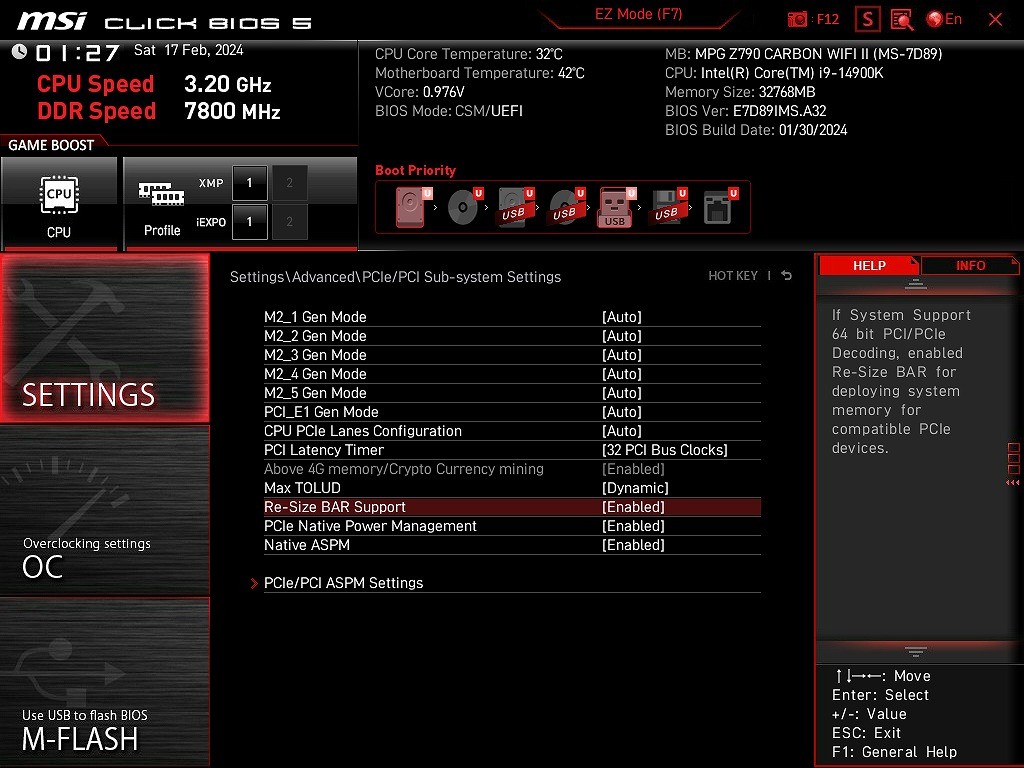
Task: Click the CPU Game Boost icon
Action: [x=59, y=203]
